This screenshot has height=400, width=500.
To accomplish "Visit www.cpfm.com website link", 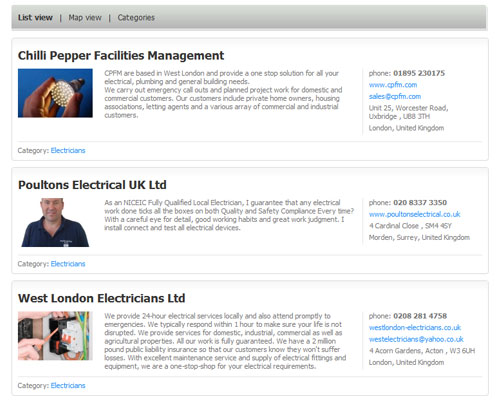I will (x=393, y=85).
